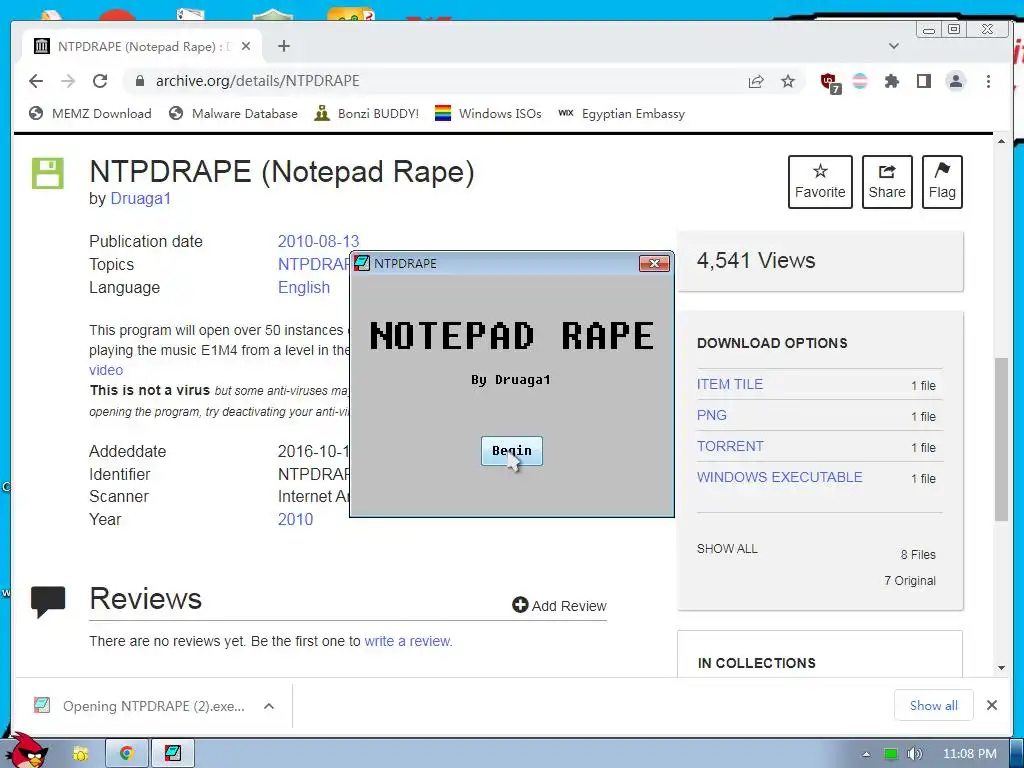Open the Egyptian Embassy bookmark

(x=621, y=114)
